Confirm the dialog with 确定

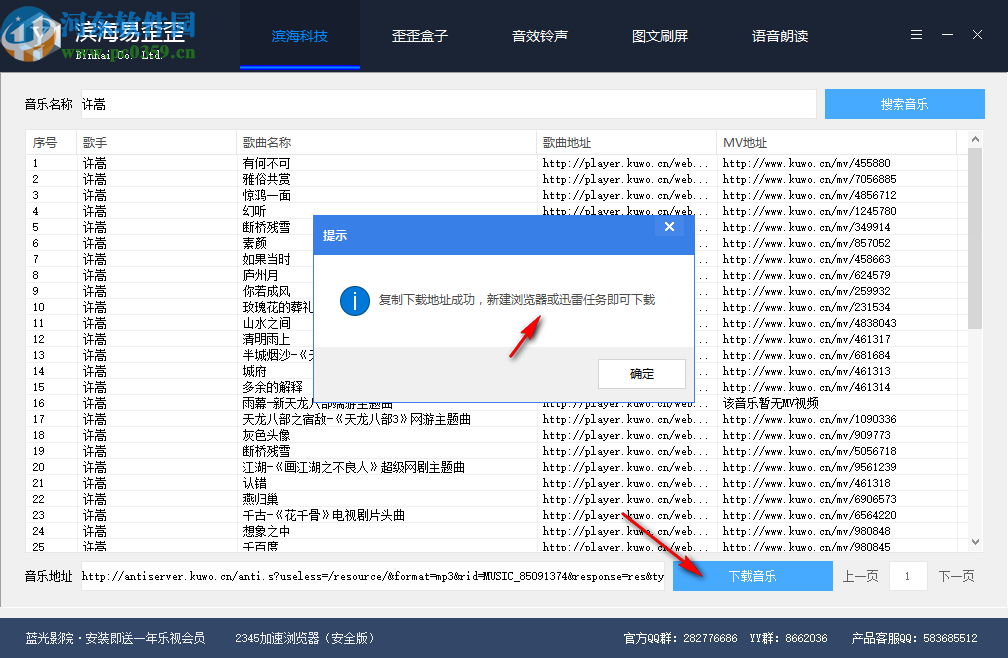(642, 373)
